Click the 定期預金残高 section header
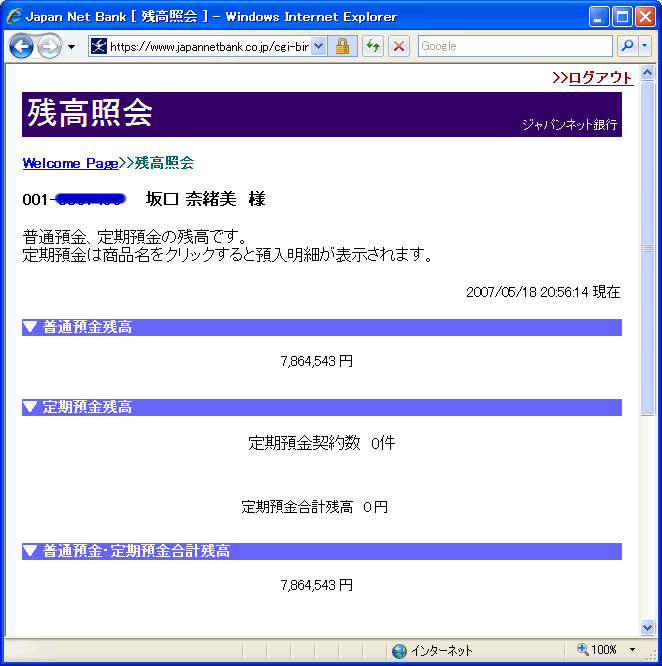Viewport: 662px width, 666px height. [322, 407]
